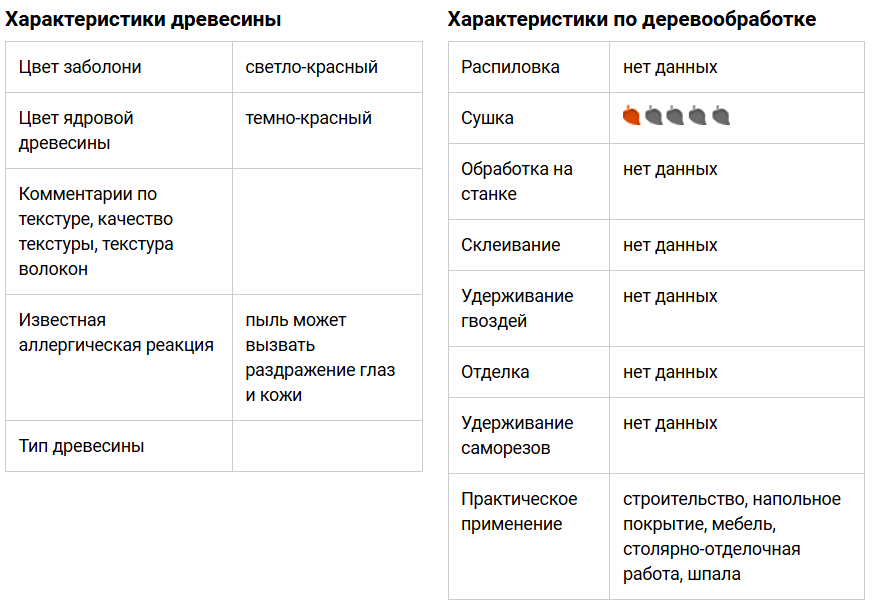Click the 'Цвет заболони' row label
The image size is (873, 615).
(80, 67)
